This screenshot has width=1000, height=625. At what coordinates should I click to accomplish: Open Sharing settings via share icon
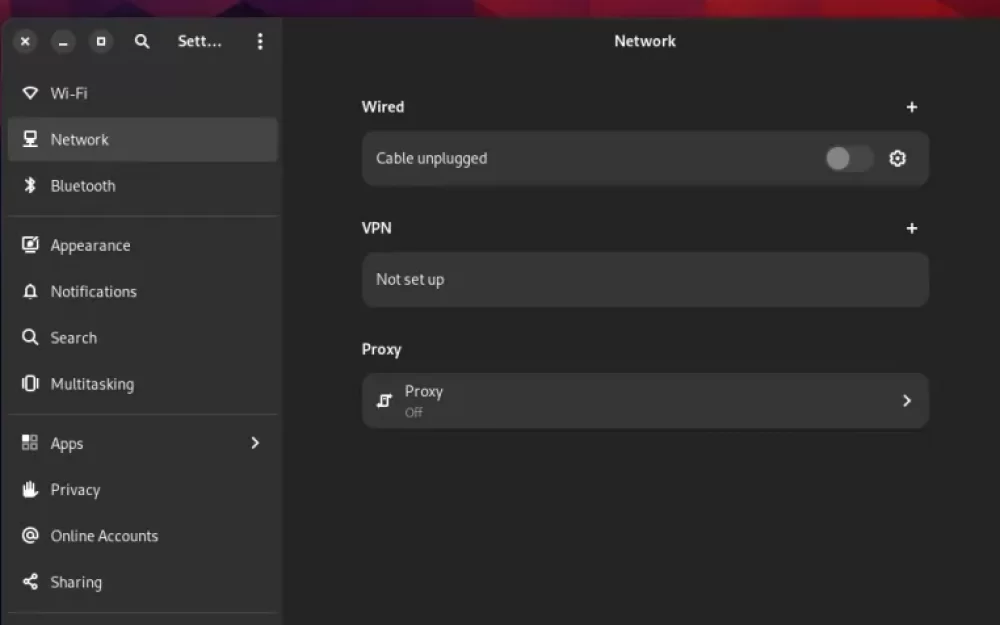(x=29, y=582)
